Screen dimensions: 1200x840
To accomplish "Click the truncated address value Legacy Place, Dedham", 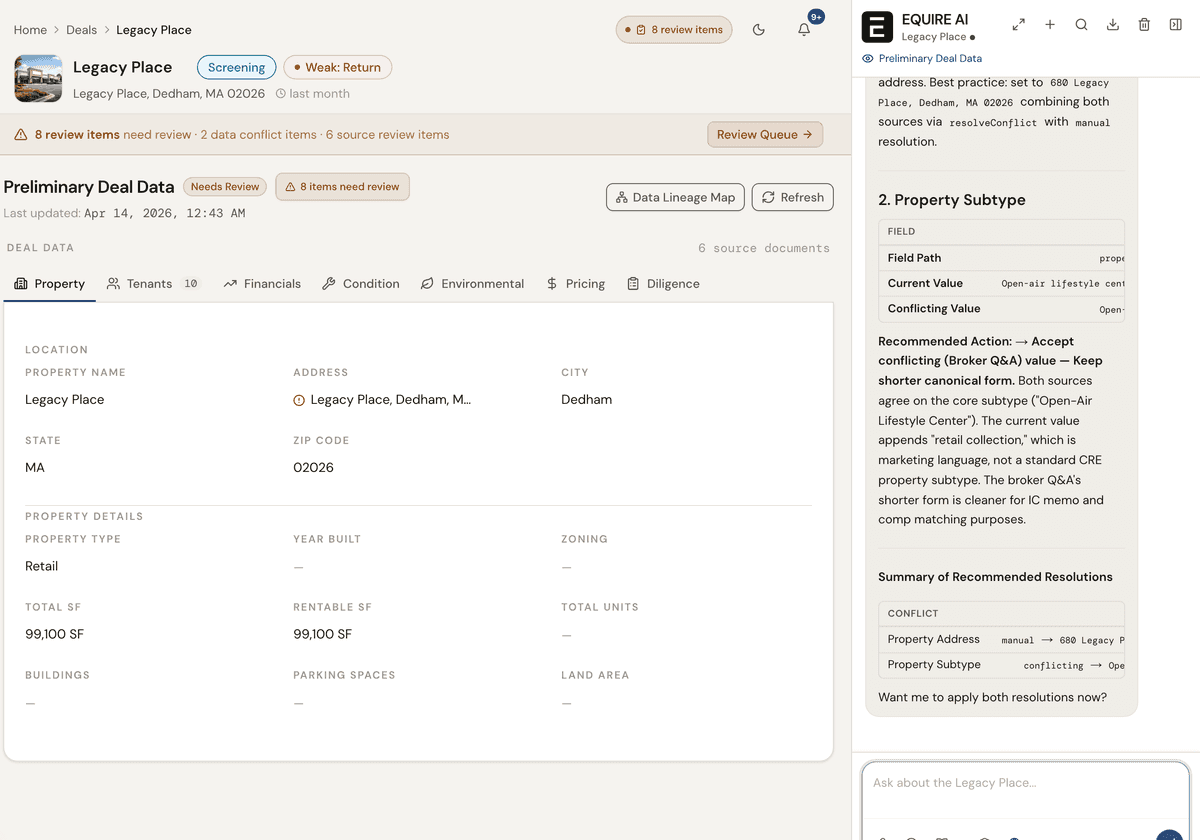I will point(391,400).
